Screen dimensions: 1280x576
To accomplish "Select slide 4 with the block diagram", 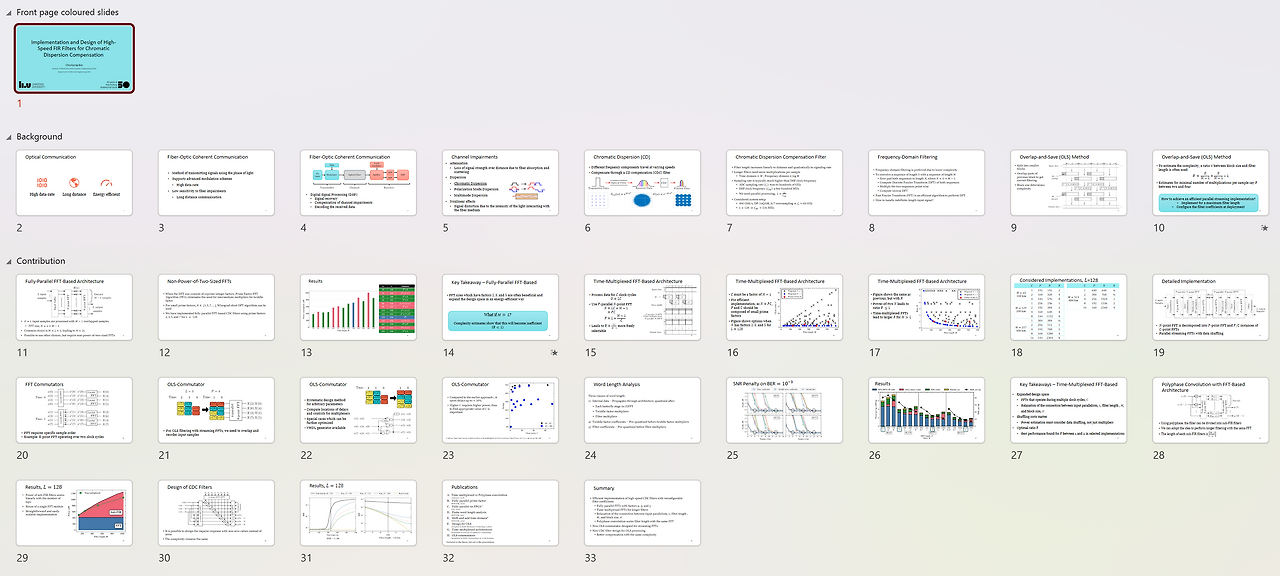I will point(359,183).
